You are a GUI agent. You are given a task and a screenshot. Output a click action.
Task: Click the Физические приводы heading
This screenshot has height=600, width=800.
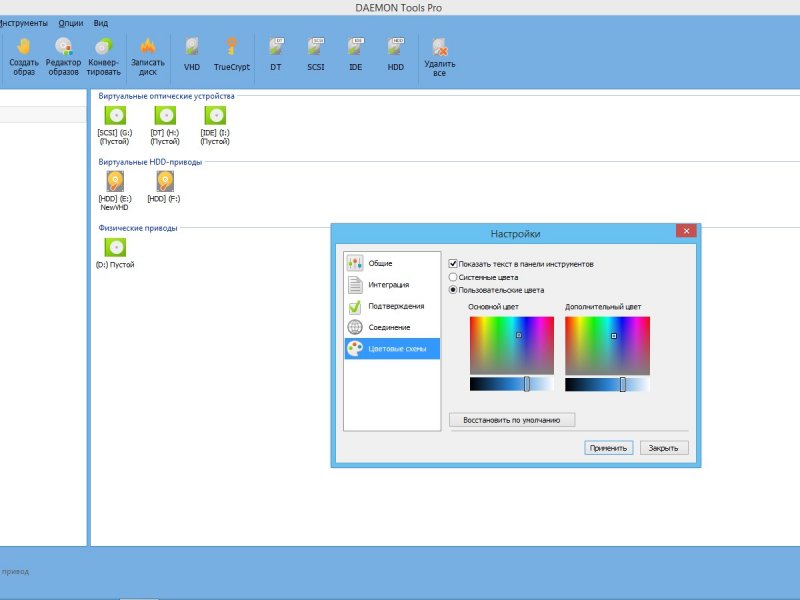coord(138,228)
